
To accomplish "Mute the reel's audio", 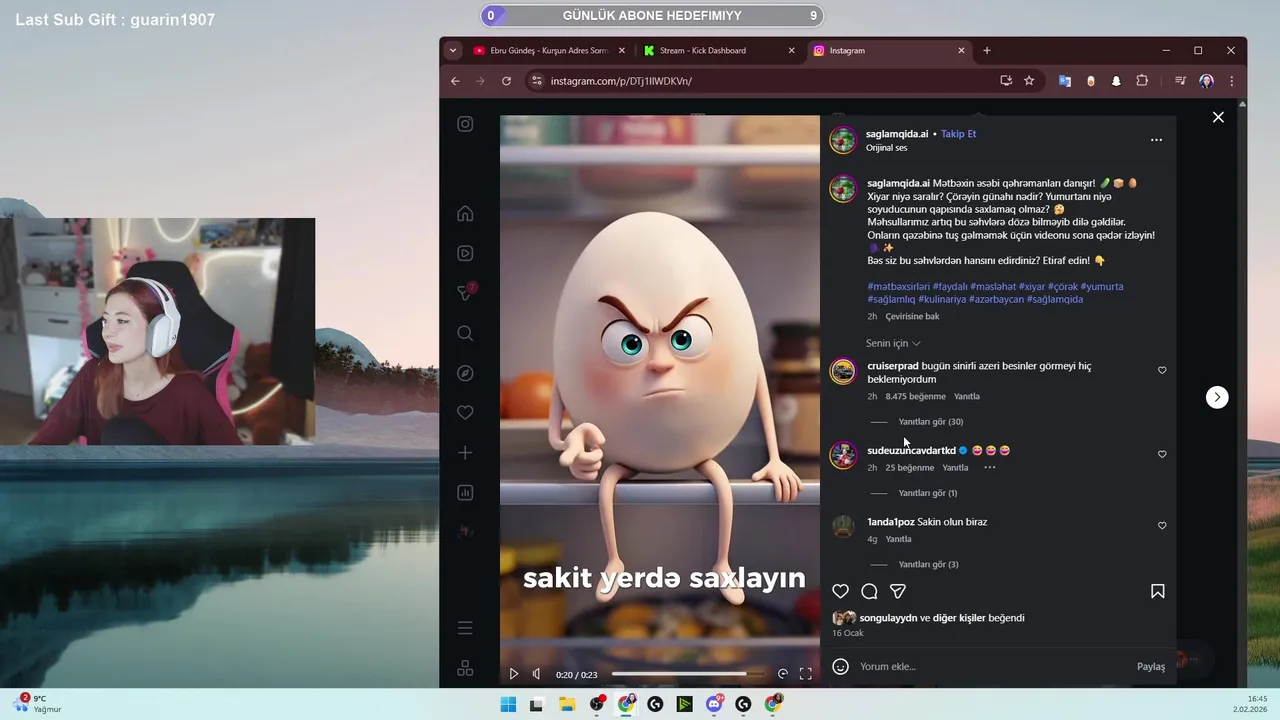I will click(x=537, y=674).
